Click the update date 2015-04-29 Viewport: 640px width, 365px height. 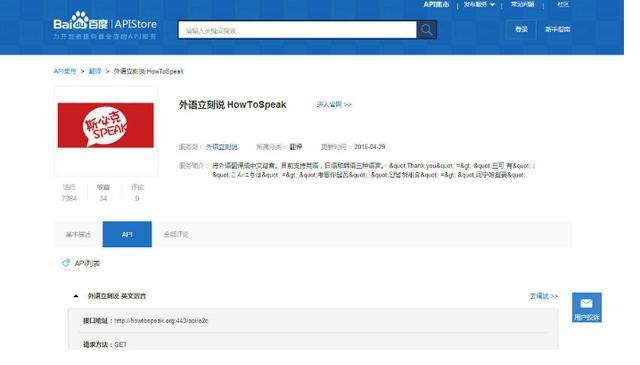[x=369, y=147]
